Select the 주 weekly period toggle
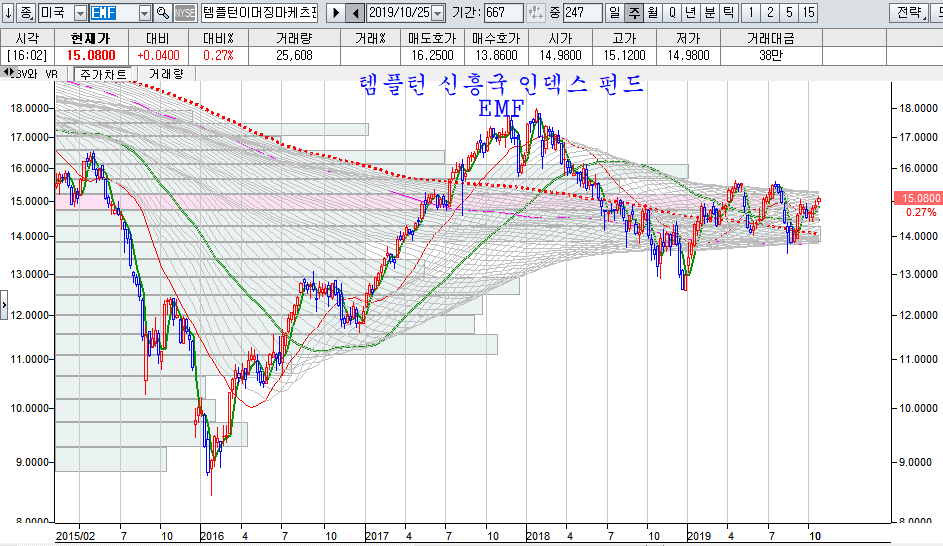 634,13
